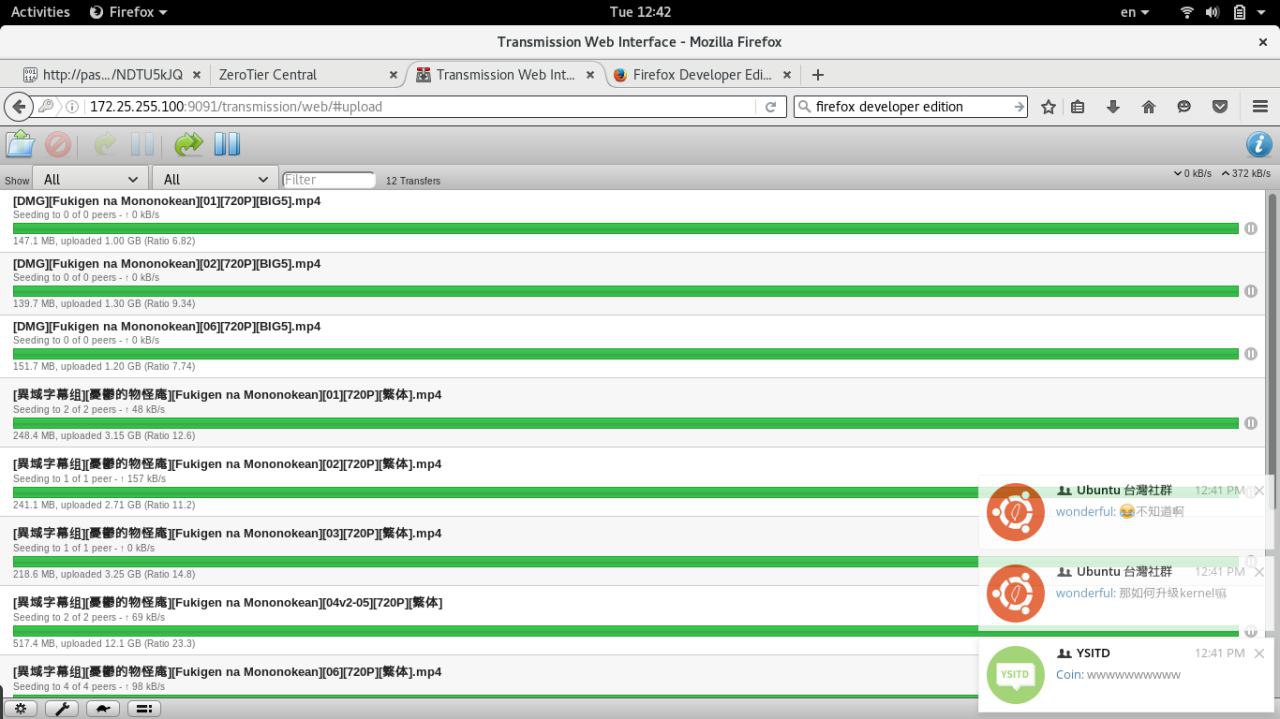Open a torrent with the folder icon

(x=20, y=144)
